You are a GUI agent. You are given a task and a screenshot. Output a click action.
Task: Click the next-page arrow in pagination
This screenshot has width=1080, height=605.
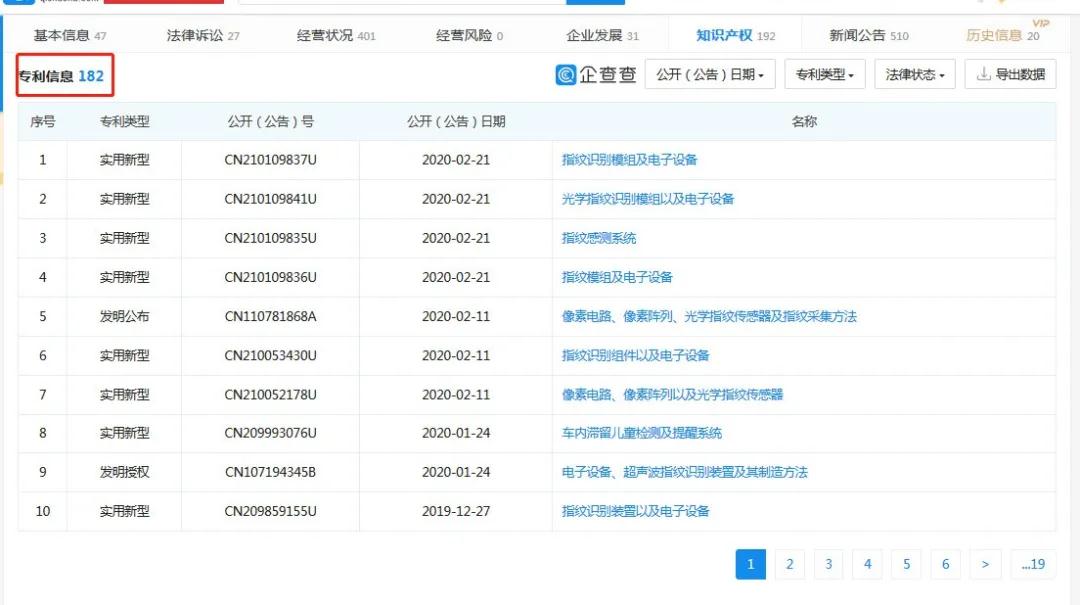(984, 564)
